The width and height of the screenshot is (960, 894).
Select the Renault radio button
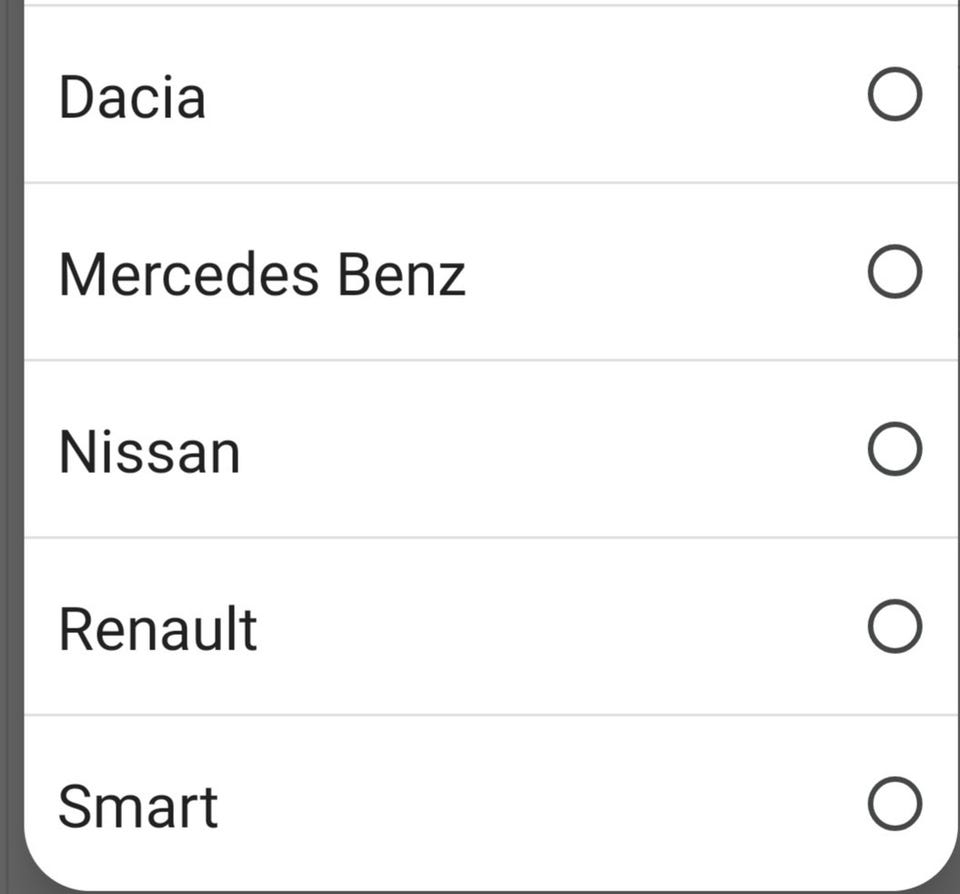coord(894,627)
